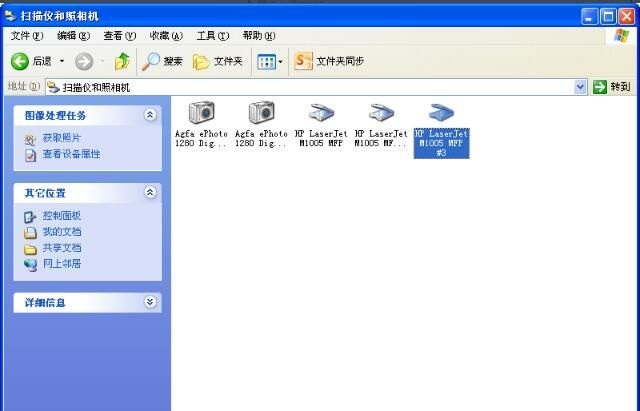The height and width of the screenshot is (411, 640).
Task: Open the 我的文档 link
Action: pyautogui.click(x=62, y=232)
